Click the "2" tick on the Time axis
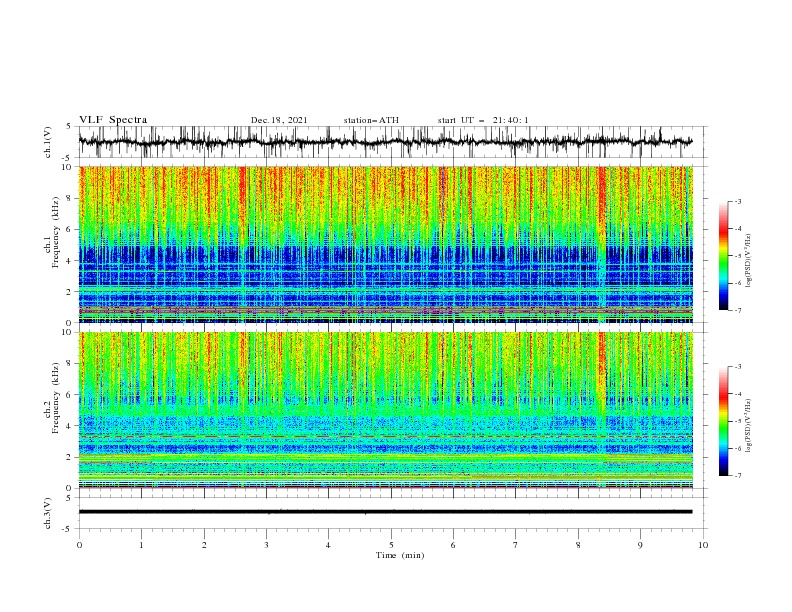 coord(204,545)
